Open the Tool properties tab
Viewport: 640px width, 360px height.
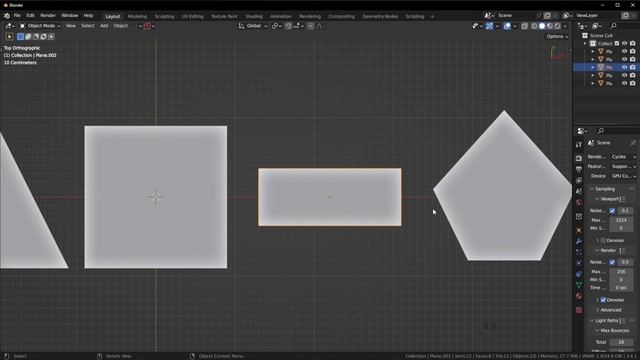tap(579, 145)
